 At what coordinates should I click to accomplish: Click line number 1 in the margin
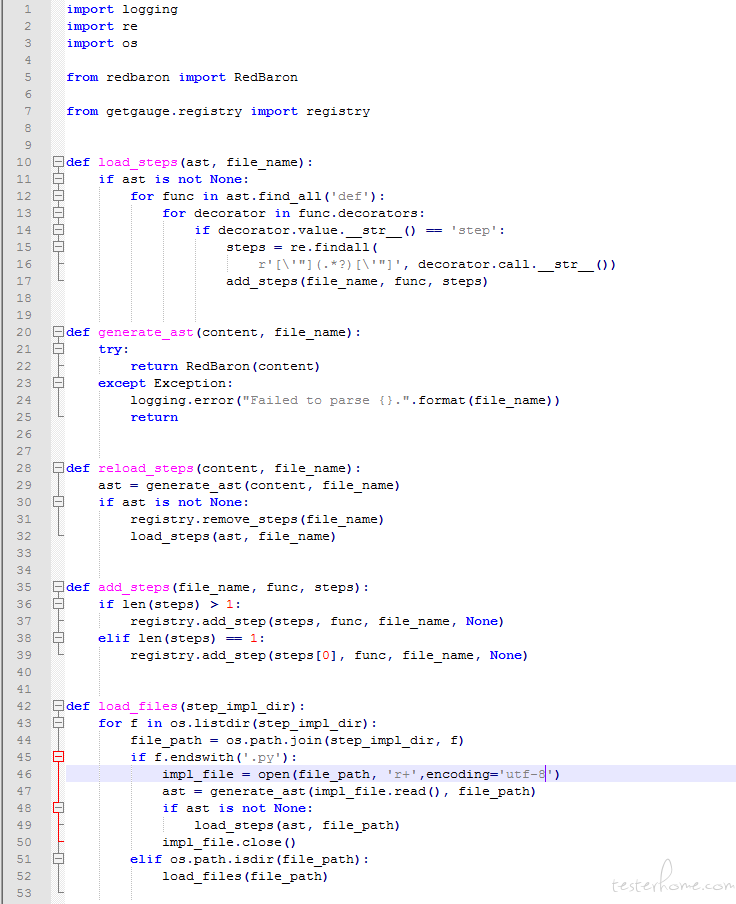tap(28, 9)
